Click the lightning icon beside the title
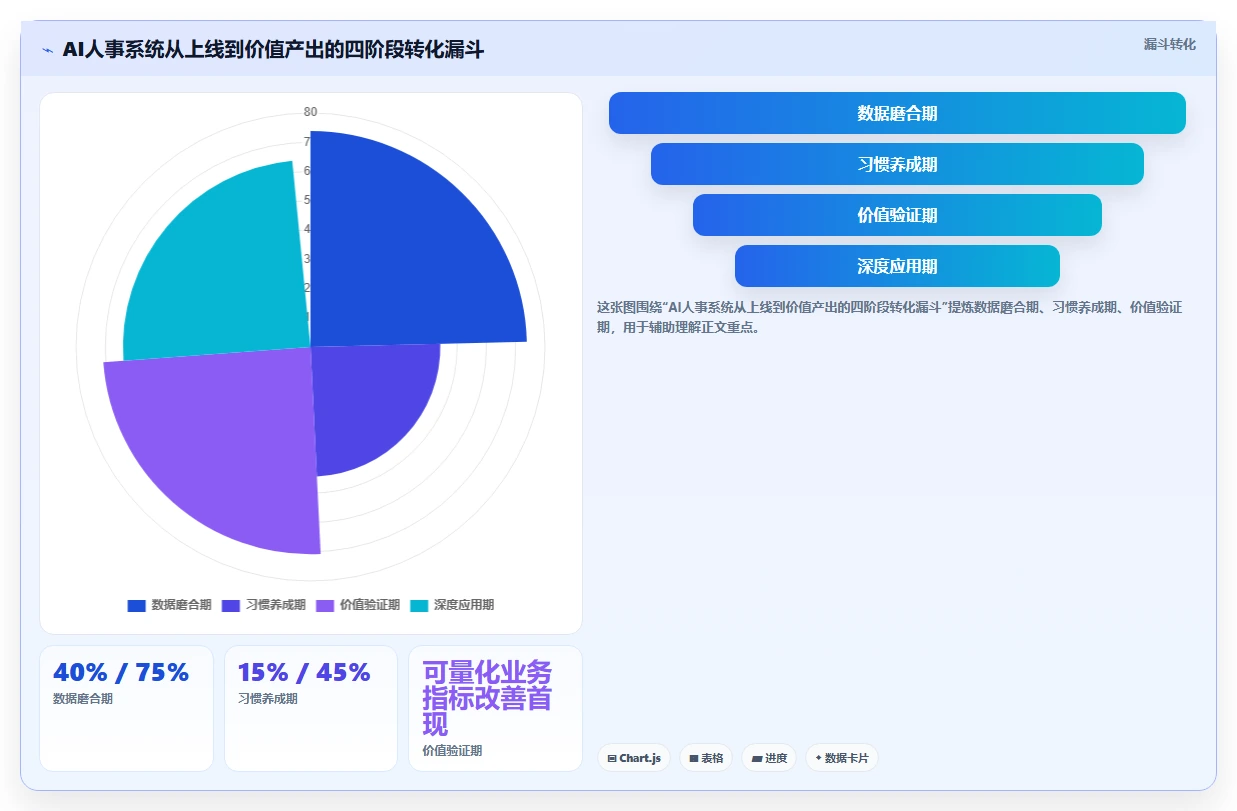The height and width of the screenshot is (811, 1237). point(47,50)
